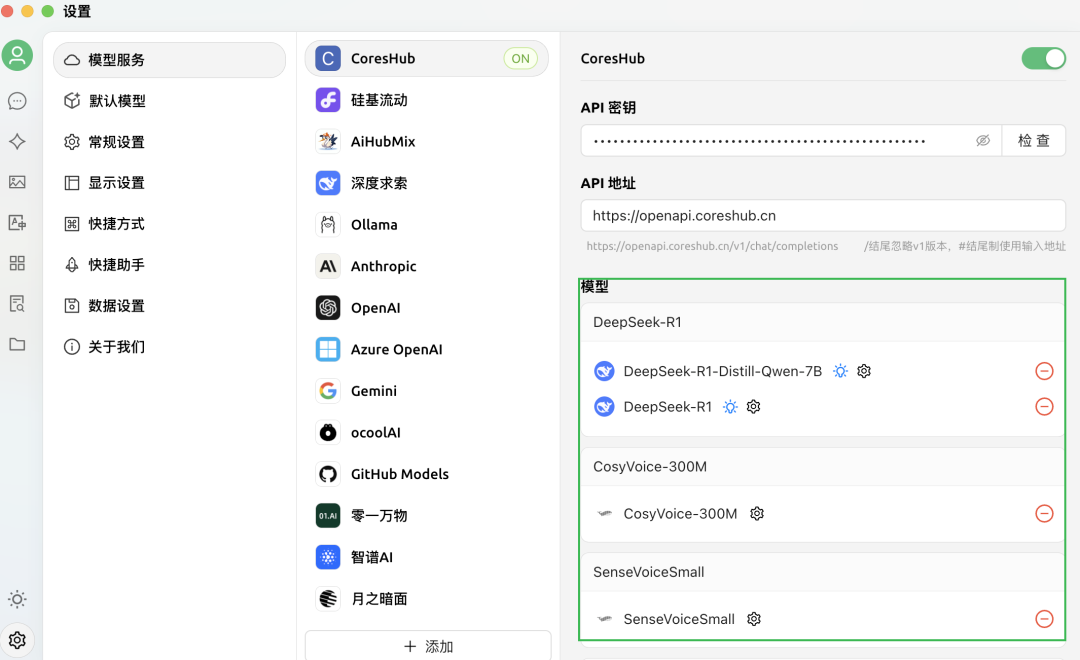Disable the CoresHub provider toggle
Viewport: 1080px width, 660px height.
[x=1043, y=59]
